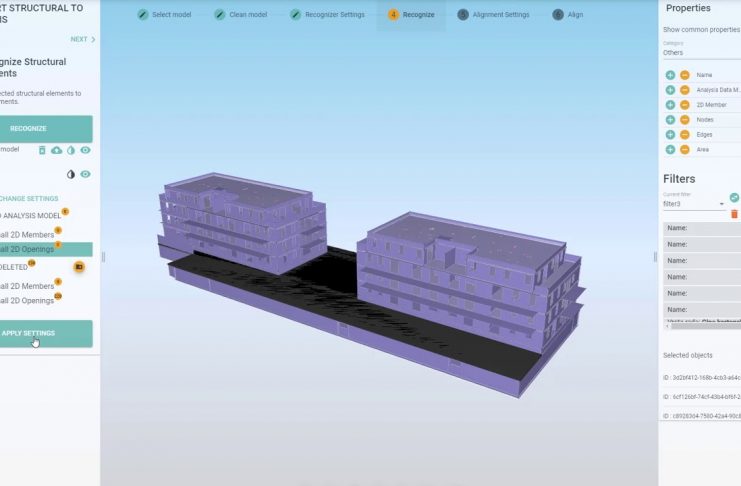Toggle second row transparency half-circle

tap(71, 174)
